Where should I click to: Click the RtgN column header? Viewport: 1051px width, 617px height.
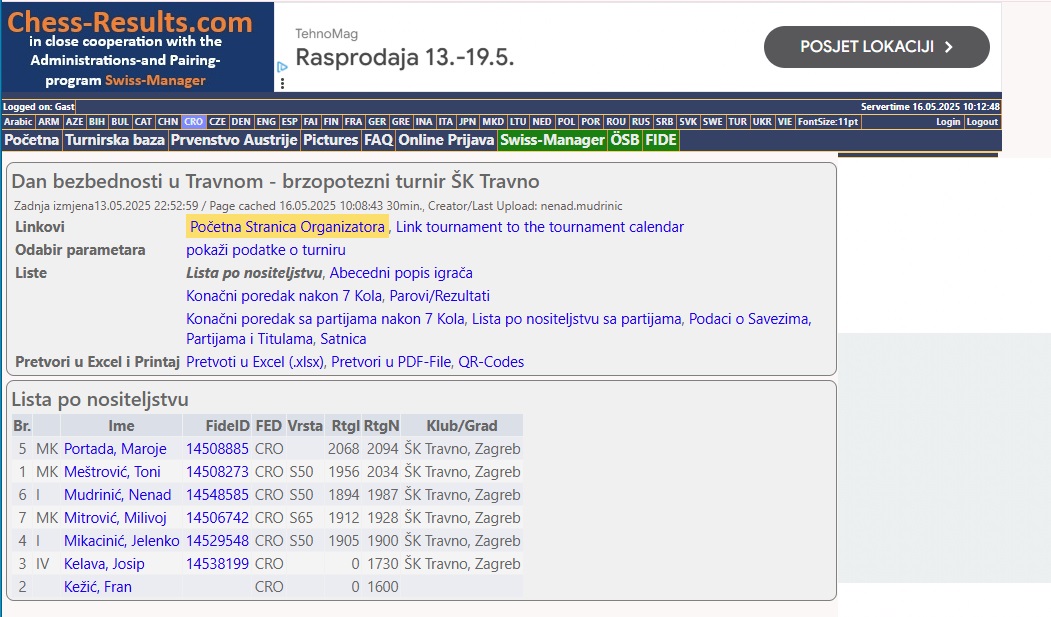pos(381,425)
